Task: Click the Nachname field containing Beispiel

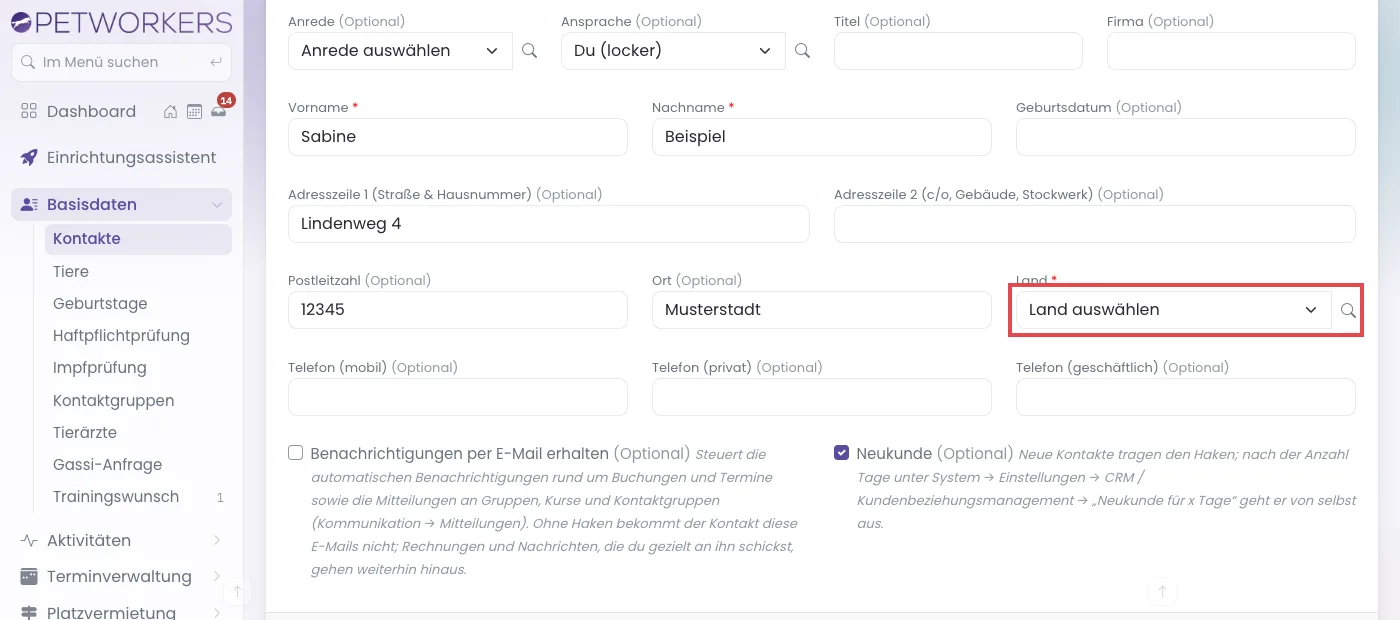Action: coord(822,137)
